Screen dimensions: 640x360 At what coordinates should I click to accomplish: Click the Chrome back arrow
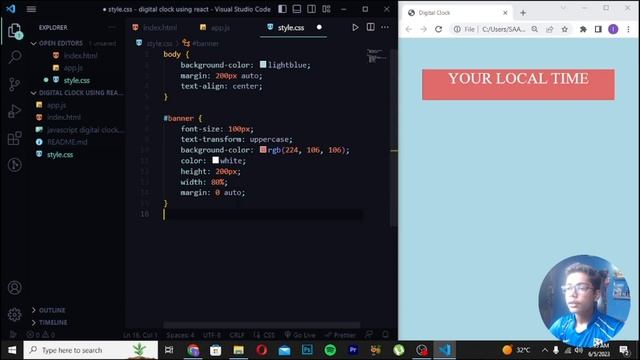click(x=409, y=29)
